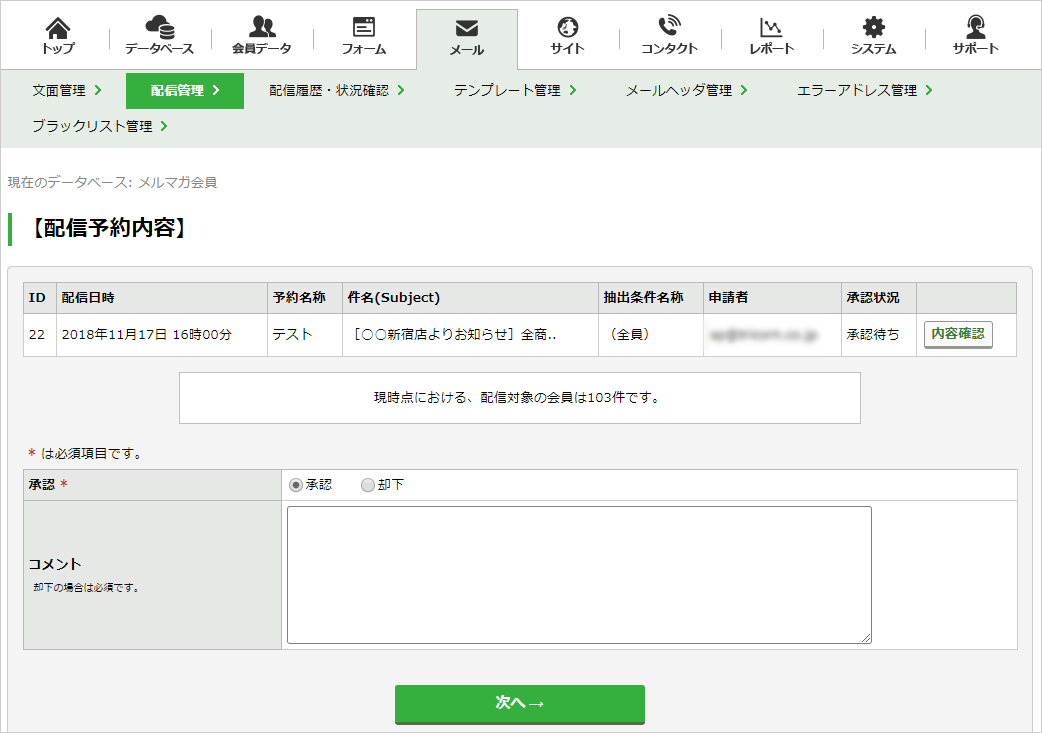The image size is (1042, 733).
Task: Open the コンタクト phone icon
Action: click(669, 27)
